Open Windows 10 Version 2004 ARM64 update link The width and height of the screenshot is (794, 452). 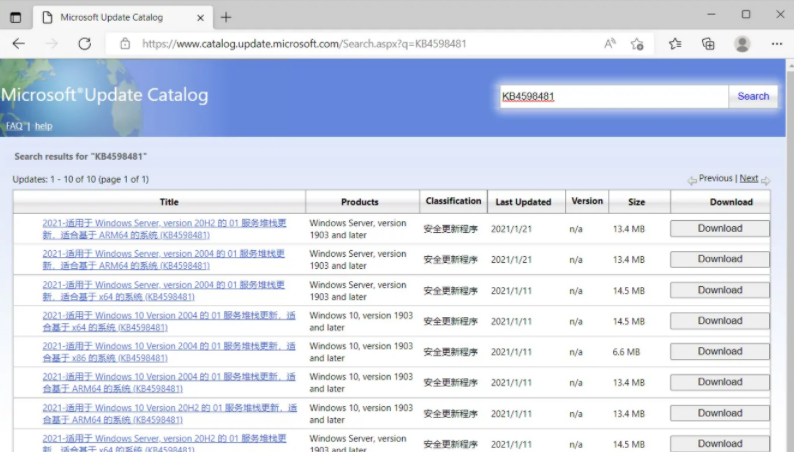pyautogui.click(x=169, y=383)
